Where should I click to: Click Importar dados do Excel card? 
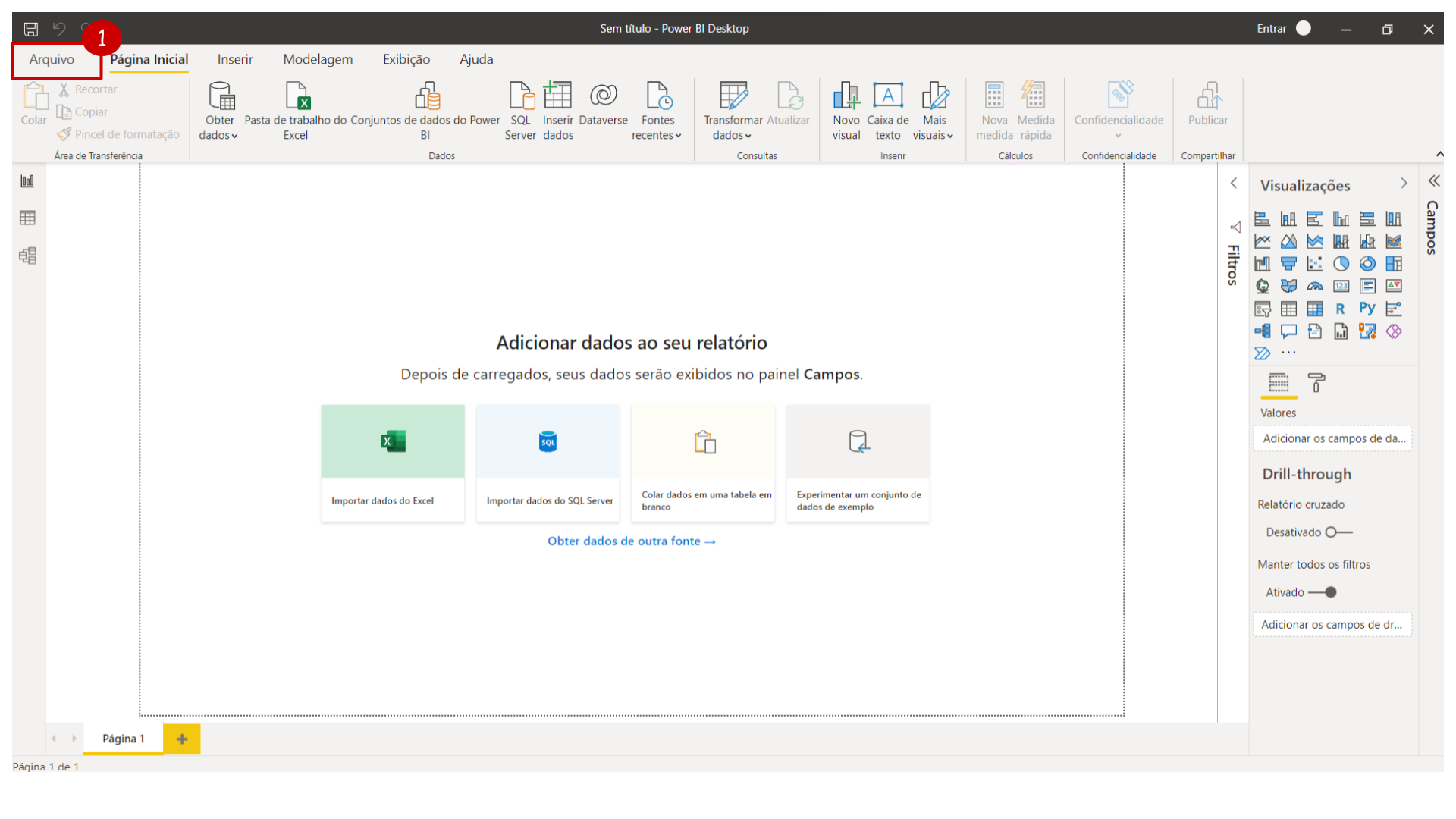(392, 463)
